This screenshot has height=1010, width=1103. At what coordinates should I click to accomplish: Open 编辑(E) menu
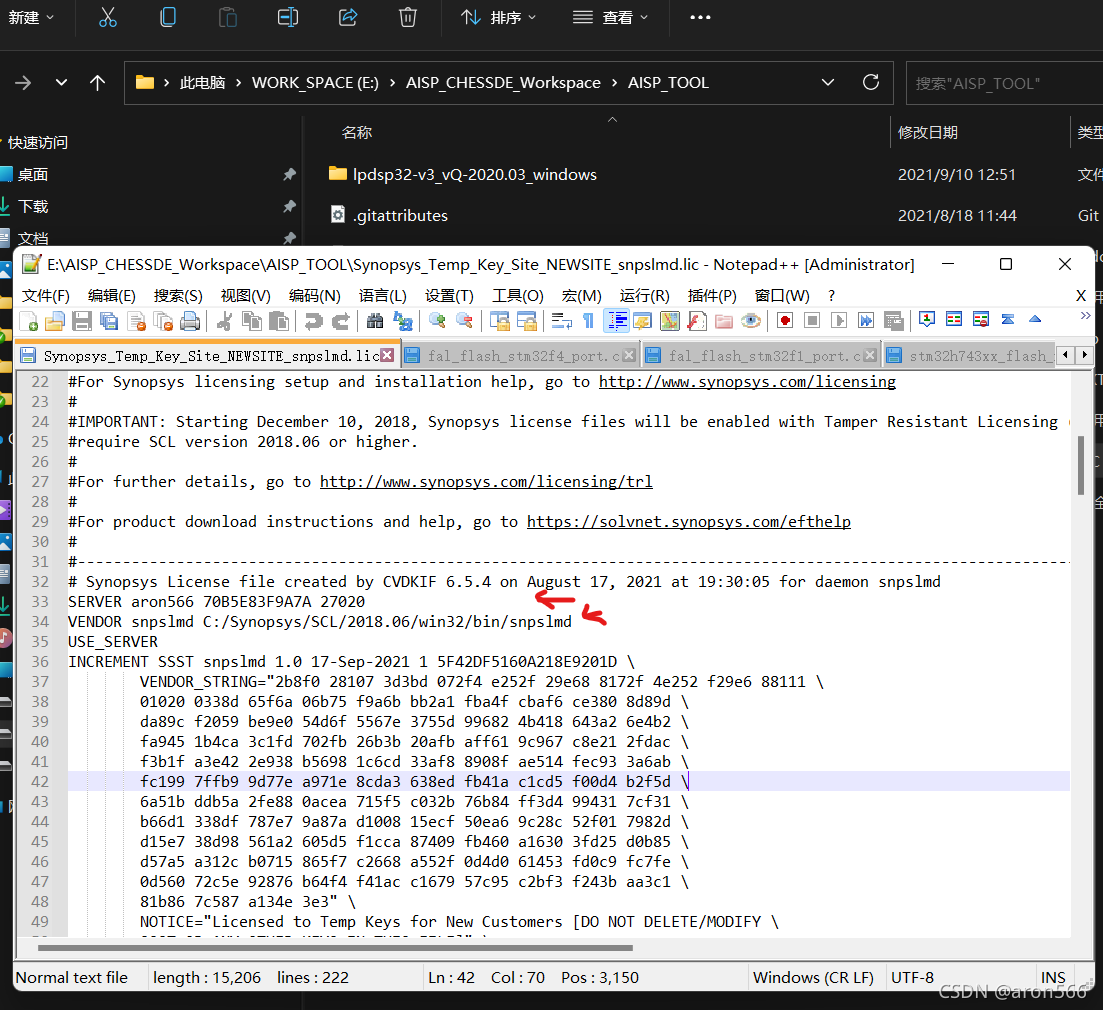pos(112,296)
